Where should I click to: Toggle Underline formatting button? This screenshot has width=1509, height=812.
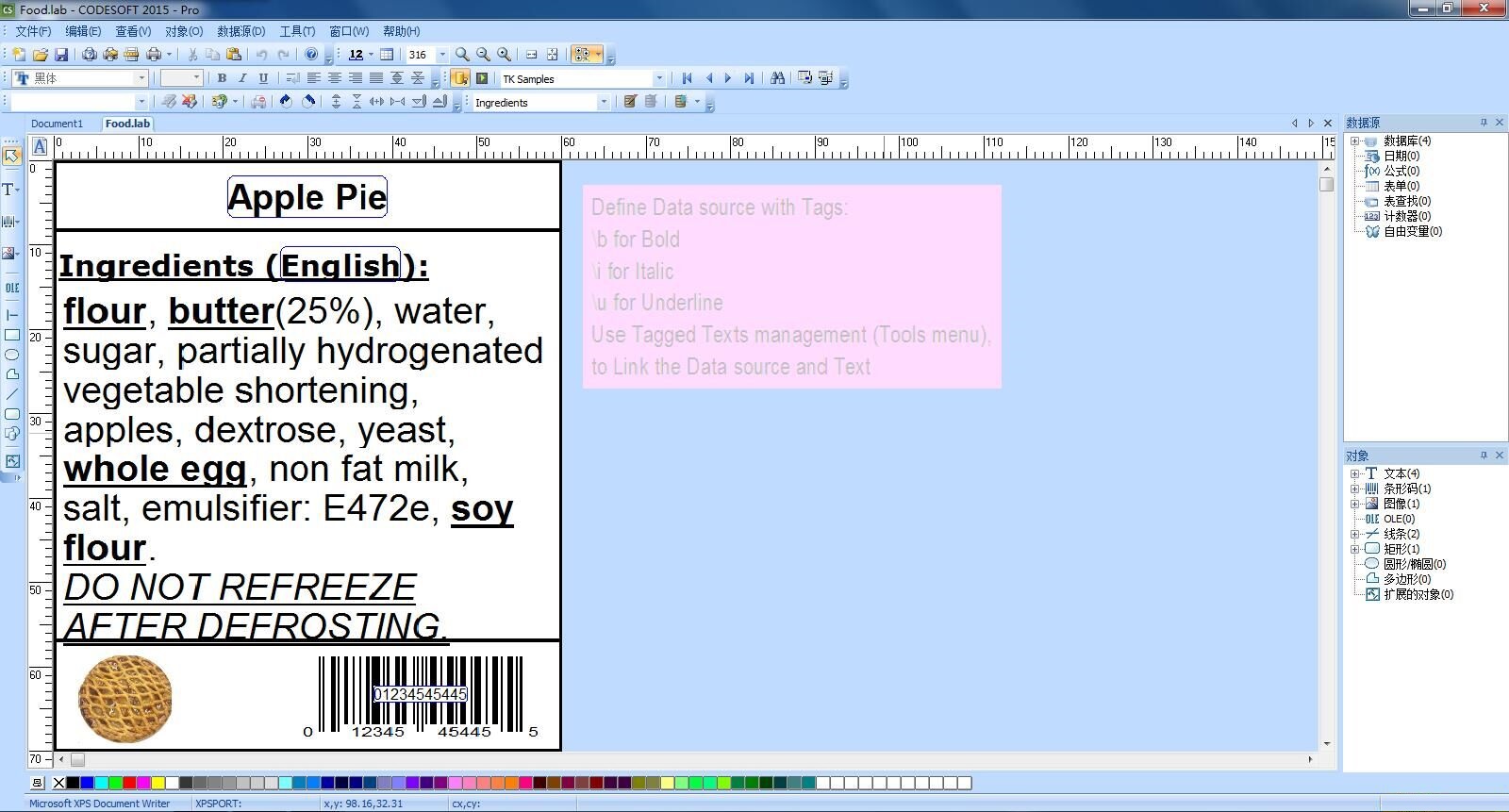tap(263, 78)
